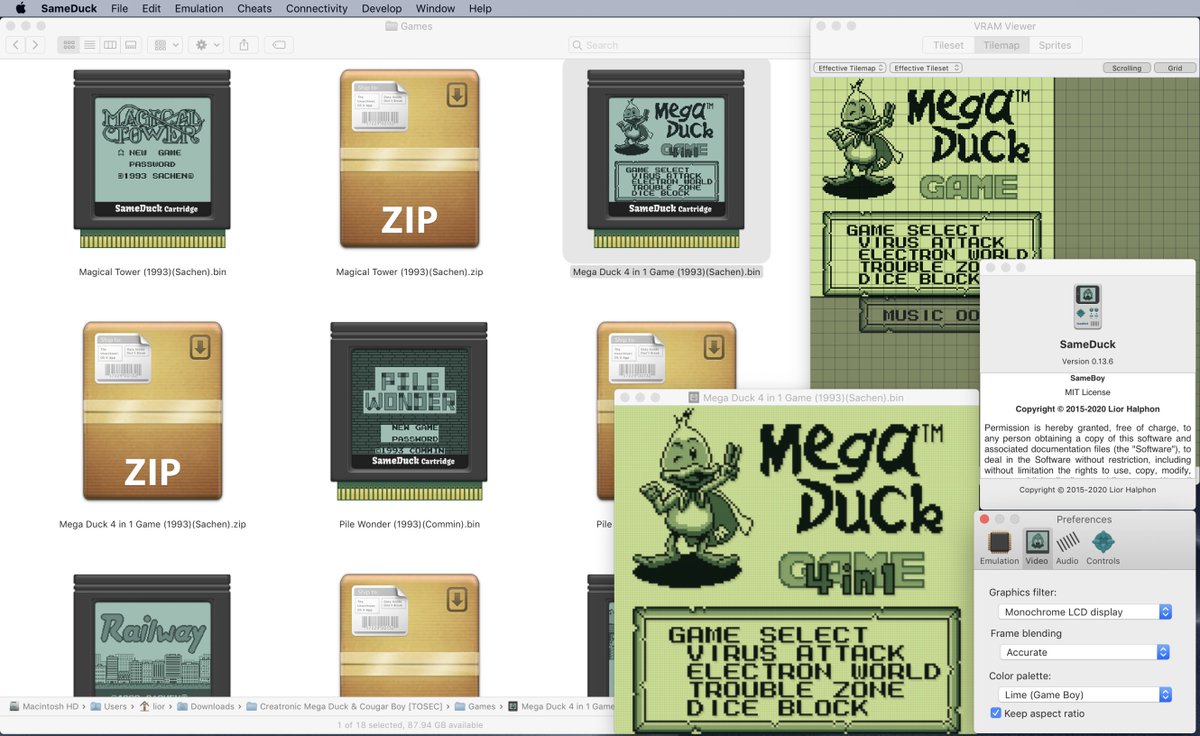Switch to Sprites tab in VRAM Viewer
1200x736 pixels.
click(1055, 45)
